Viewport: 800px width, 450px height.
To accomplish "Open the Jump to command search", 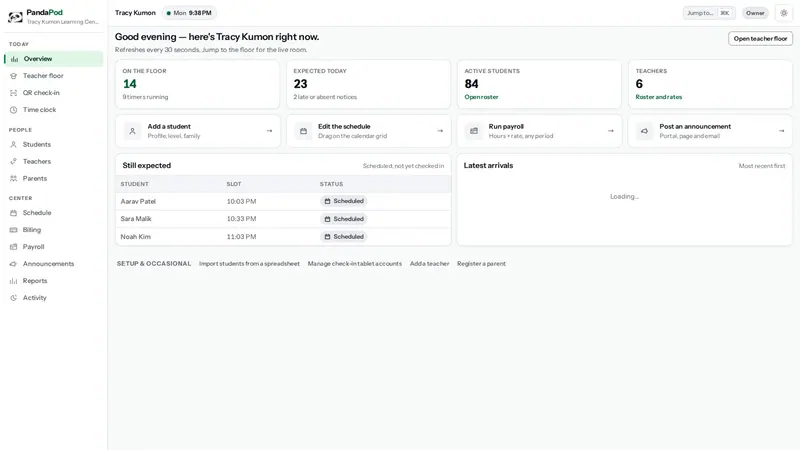I will (x=709, y=13).
